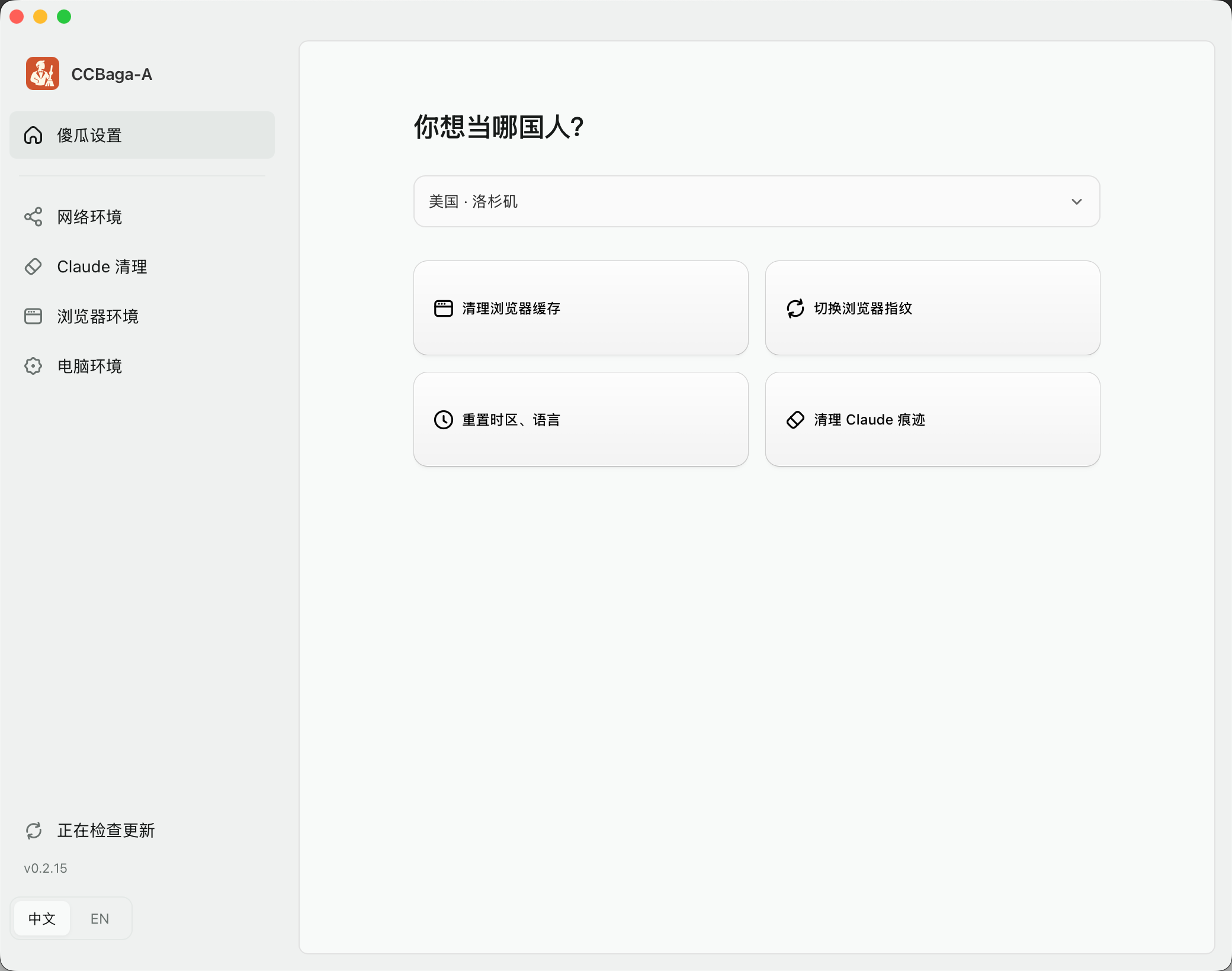The width and height of the screenshot is (1232, 971).
Task: Switch language to EN
Action: tap(100, 918)
